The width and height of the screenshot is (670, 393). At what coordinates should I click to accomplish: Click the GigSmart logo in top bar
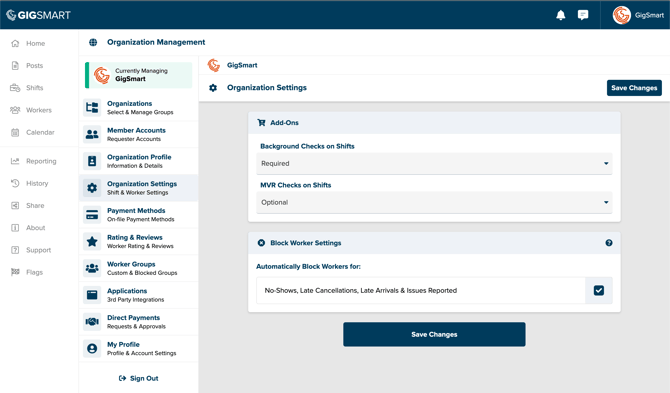point(38,15)
